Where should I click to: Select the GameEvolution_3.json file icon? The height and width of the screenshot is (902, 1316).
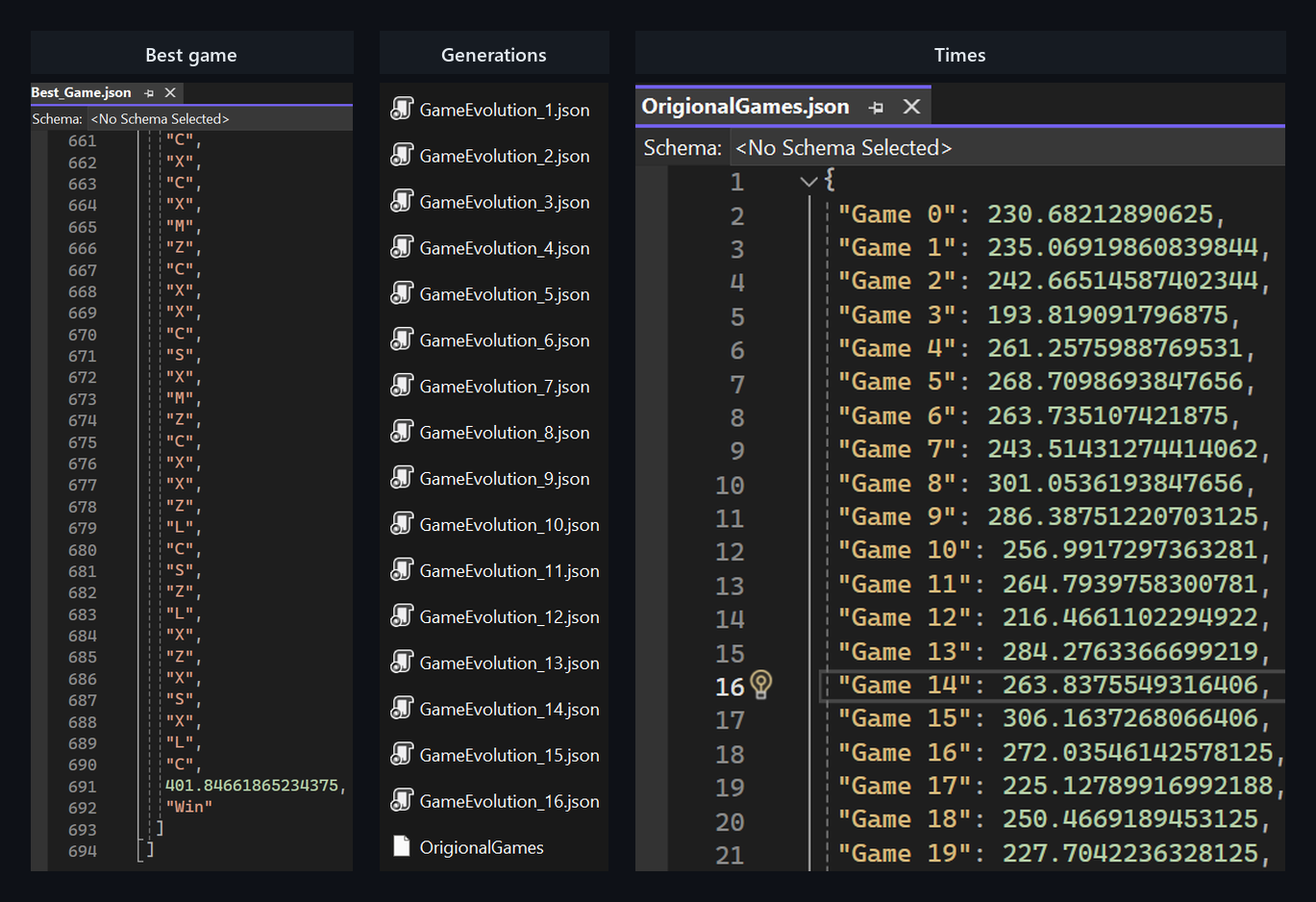click(402, 201)
